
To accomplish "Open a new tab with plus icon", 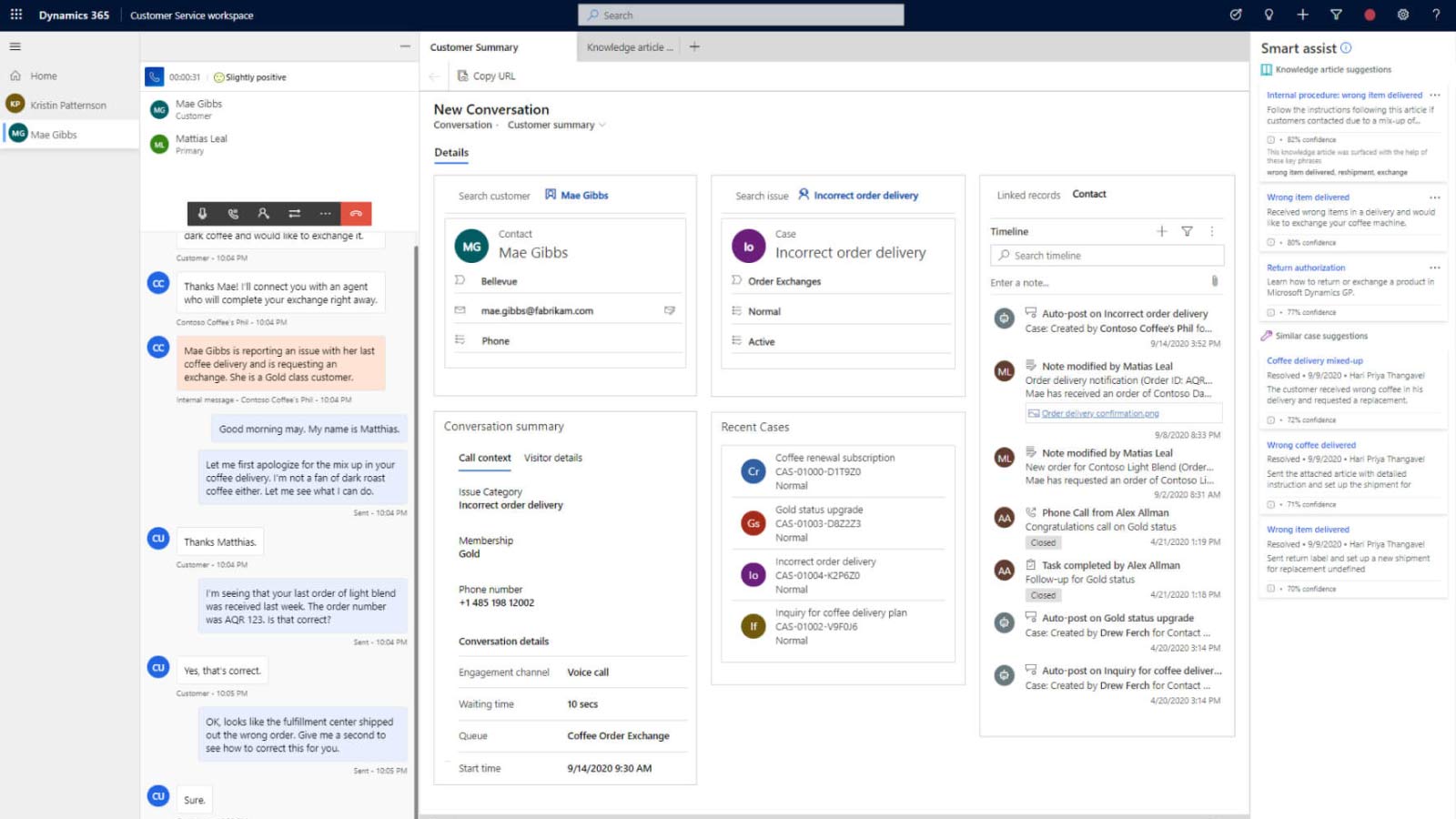I will click(x=694, y=46).
